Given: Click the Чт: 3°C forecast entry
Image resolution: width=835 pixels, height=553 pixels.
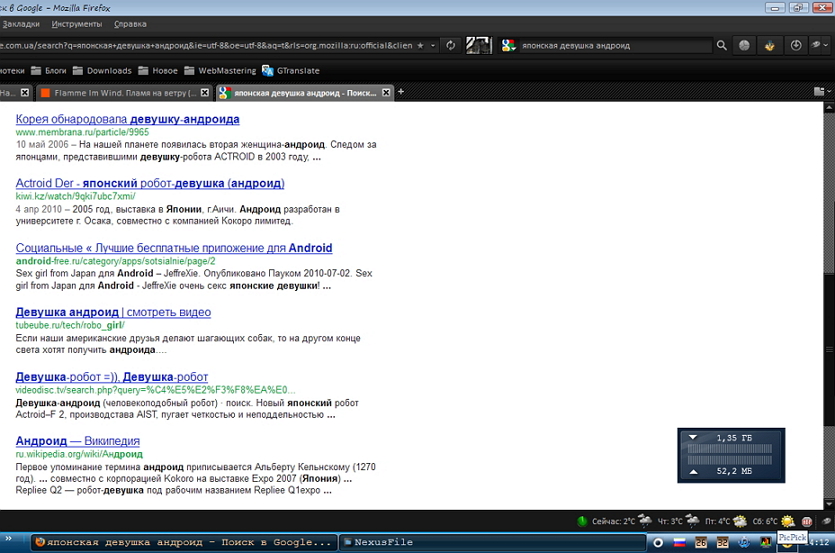Looking at the screenshot, I should 678,521.
